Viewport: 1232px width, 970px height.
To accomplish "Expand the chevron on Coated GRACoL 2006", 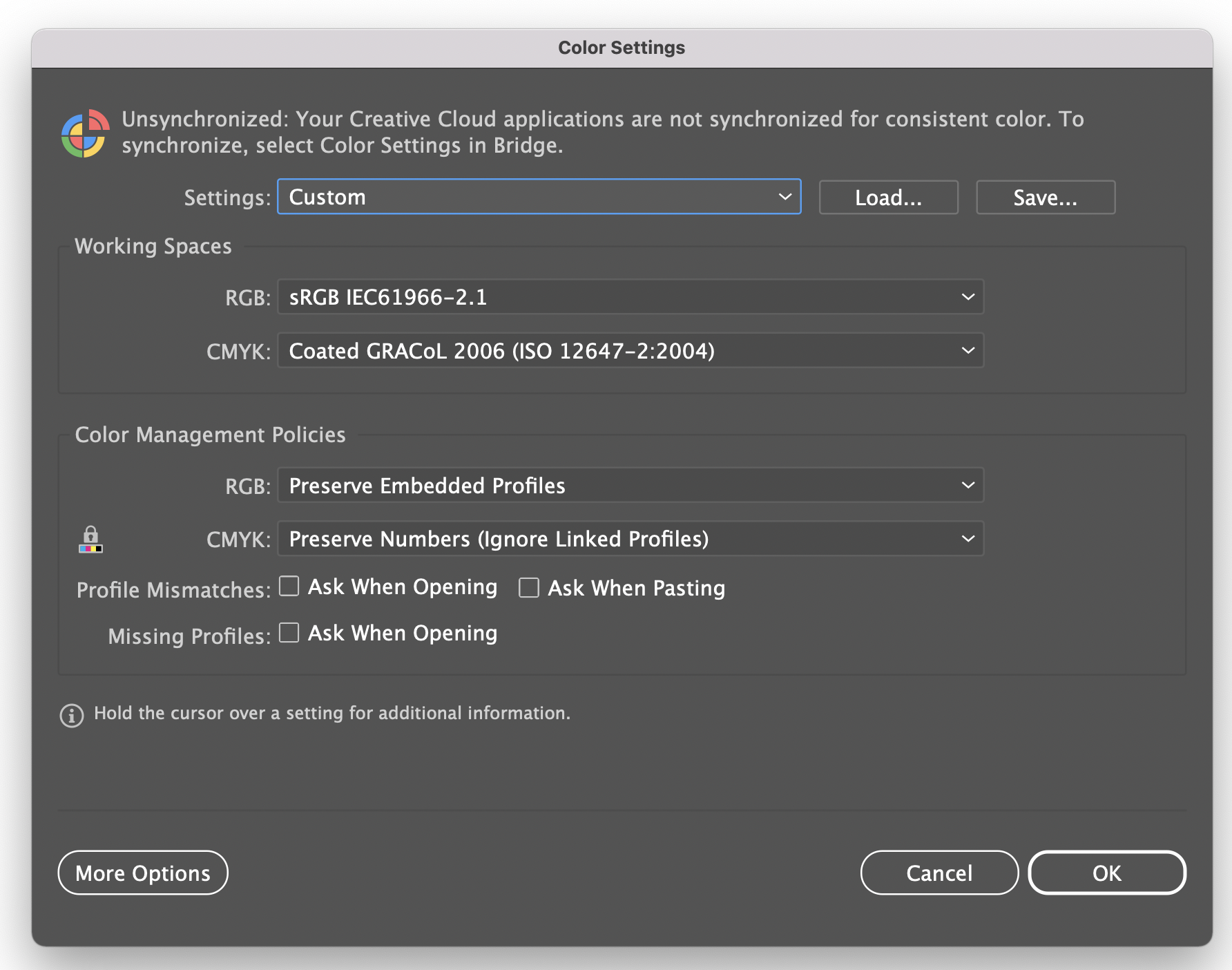I will tap(967, 350).
